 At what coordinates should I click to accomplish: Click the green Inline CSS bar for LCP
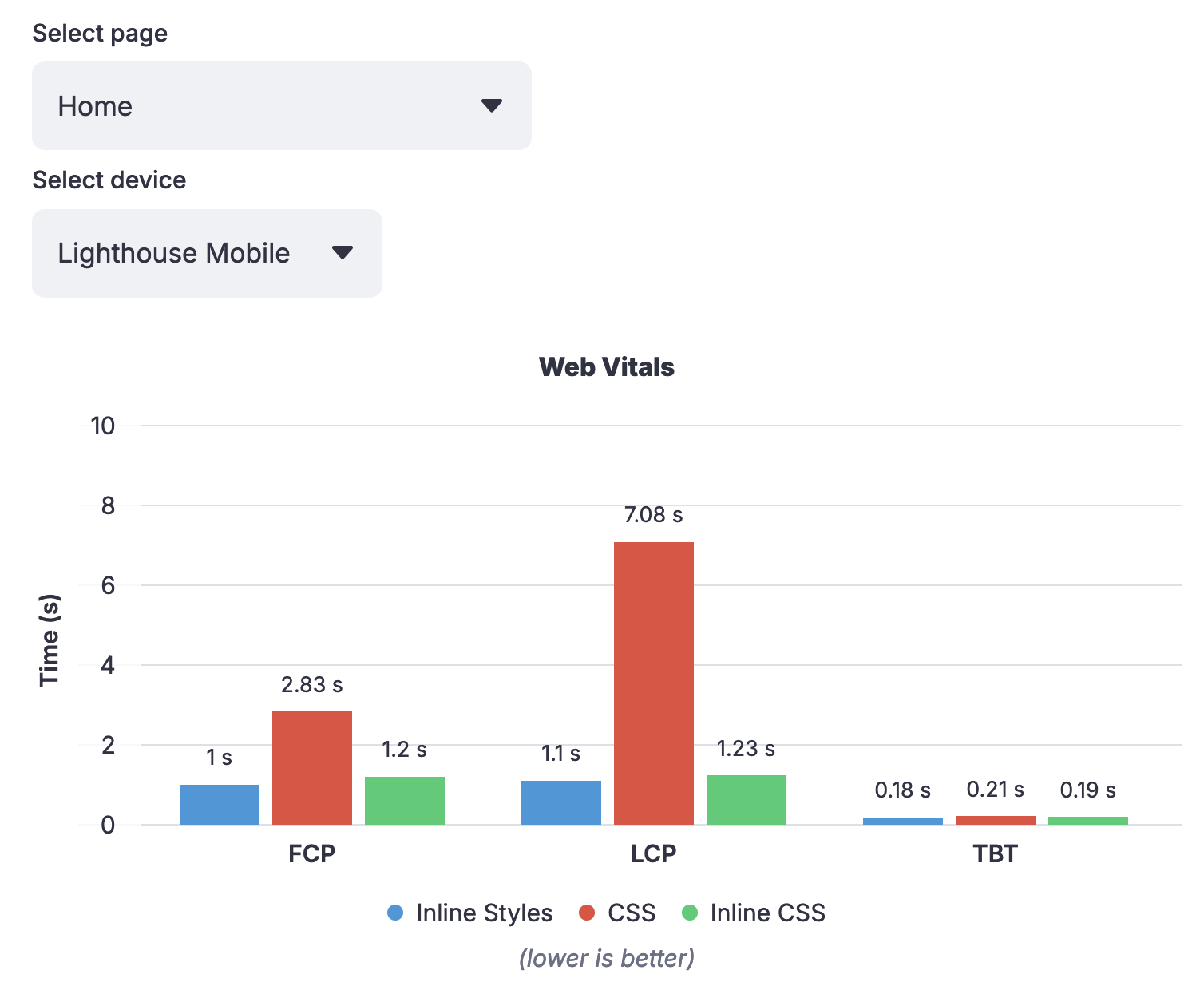(747, 800)
